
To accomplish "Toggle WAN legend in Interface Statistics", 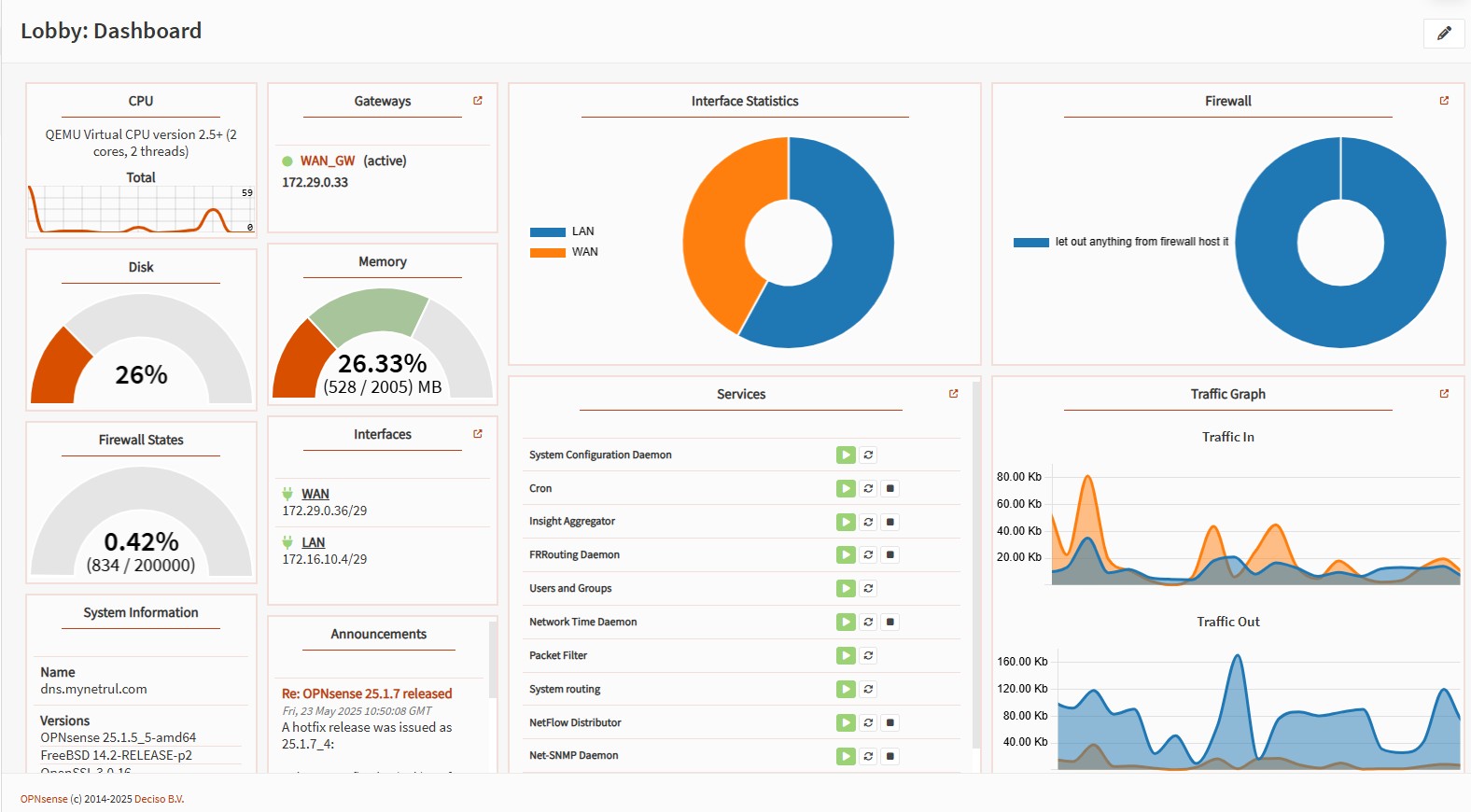I will pyautogui.click(x=548, y=252).
